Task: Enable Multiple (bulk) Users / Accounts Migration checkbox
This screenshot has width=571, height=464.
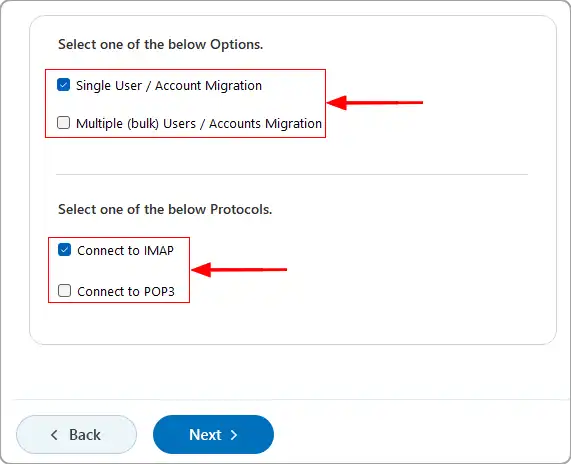Action: (x=63, y=123)
